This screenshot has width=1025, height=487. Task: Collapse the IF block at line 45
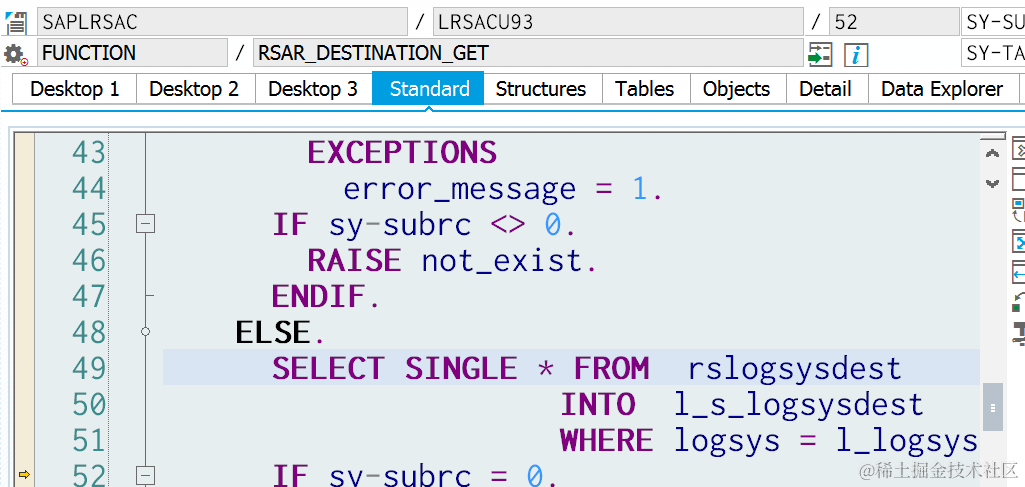click(145, 224)
